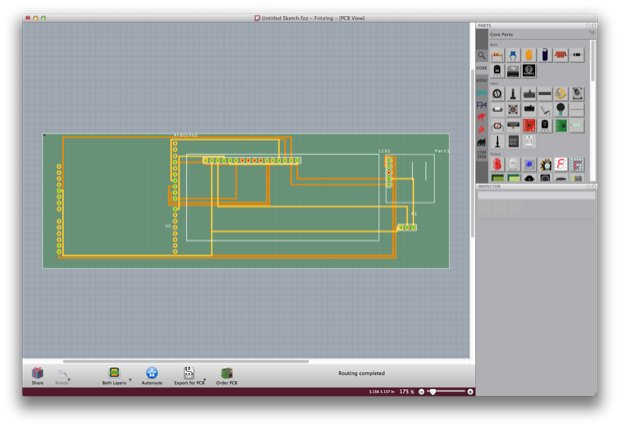Click the R1 part label on PCB
This screenshot has width=620, height=427.
click(414, 214)
